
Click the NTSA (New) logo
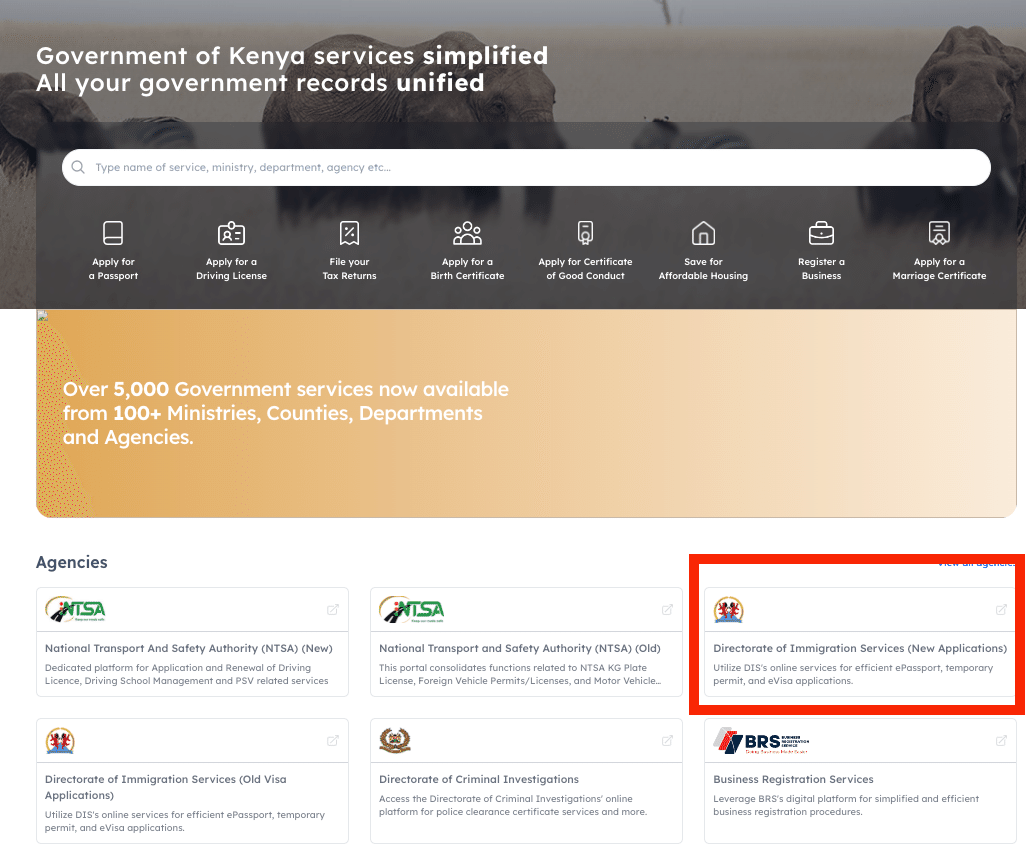(x=75, y=610)
